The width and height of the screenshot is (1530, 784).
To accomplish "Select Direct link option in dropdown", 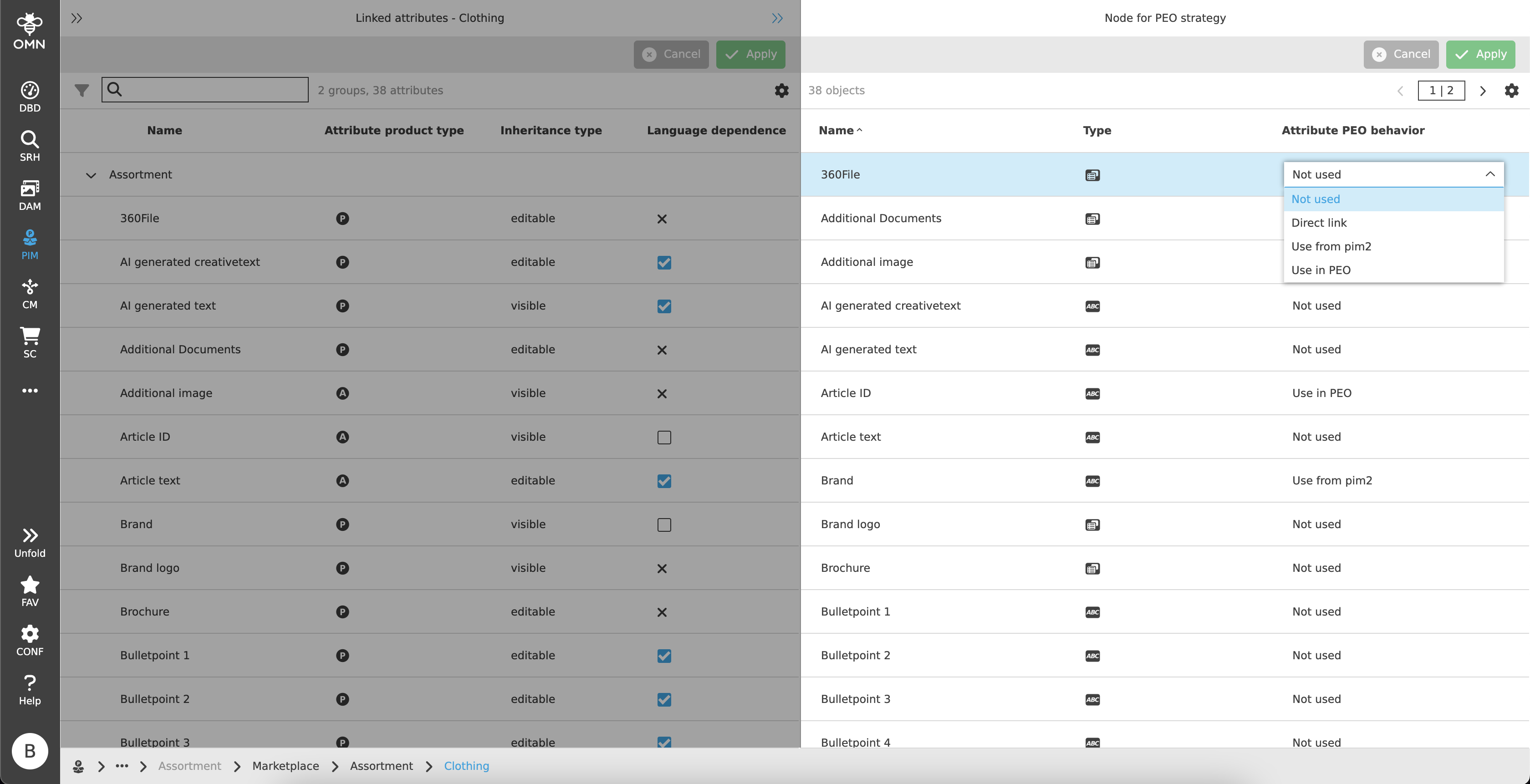I will point(1319,223).
